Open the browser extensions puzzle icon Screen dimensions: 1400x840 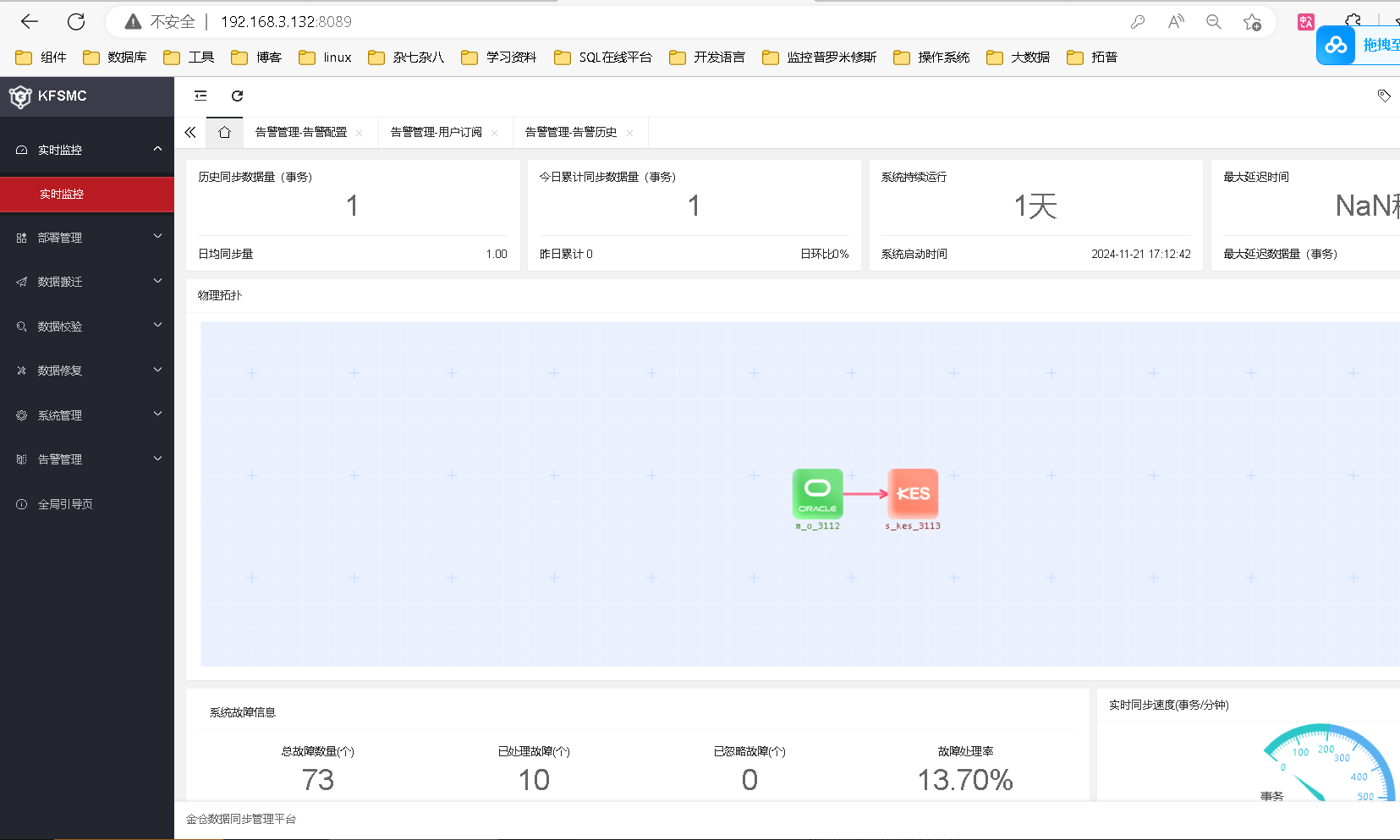click(x=1353, y=20)
